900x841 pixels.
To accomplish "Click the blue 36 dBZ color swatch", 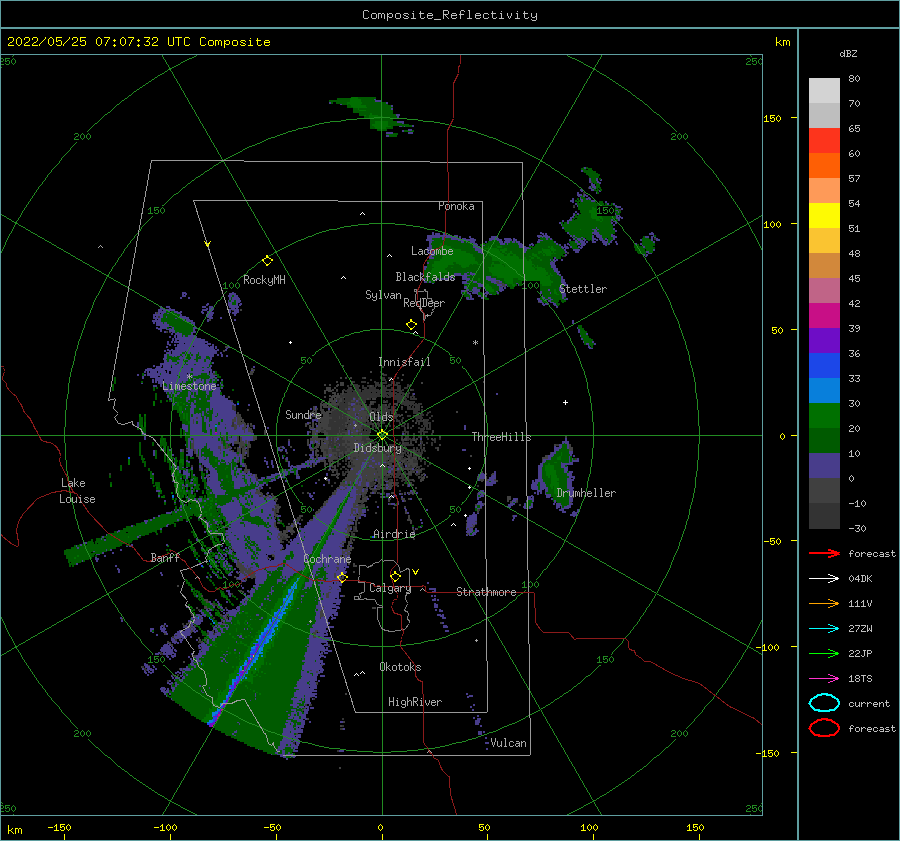I will (x=824, y=366).
